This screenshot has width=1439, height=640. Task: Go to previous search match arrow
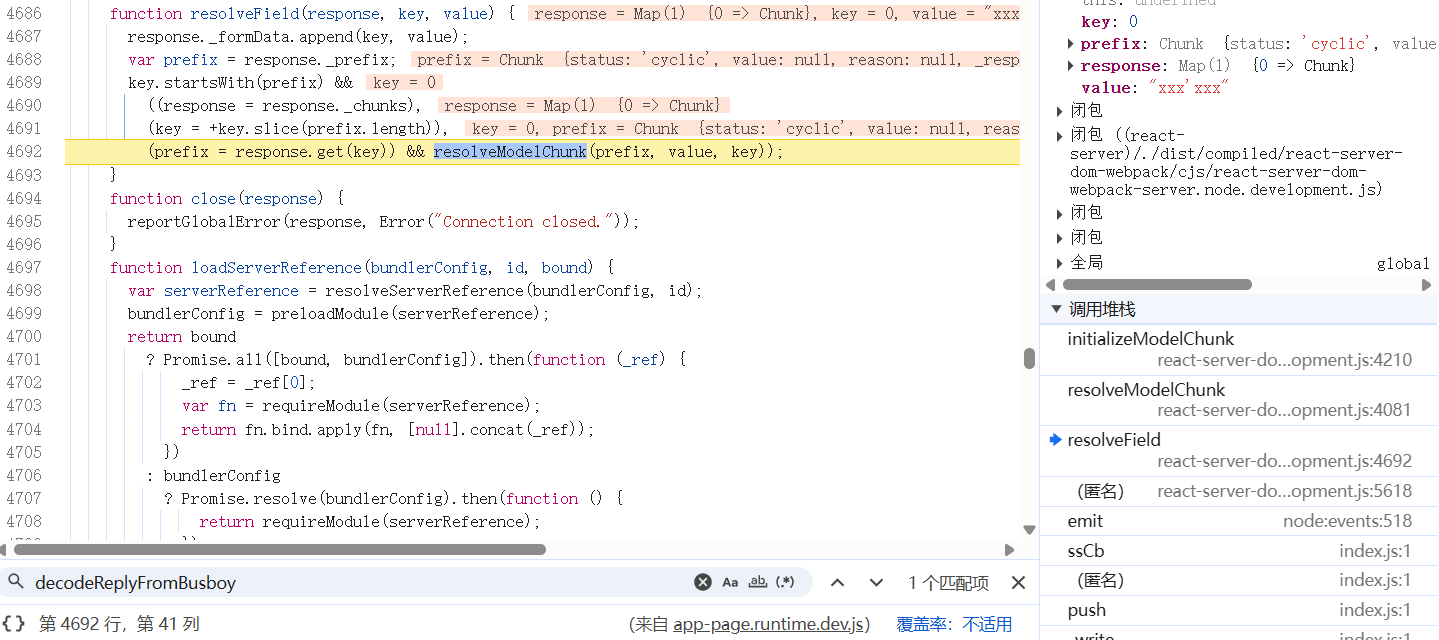click(x=838, y=582)
